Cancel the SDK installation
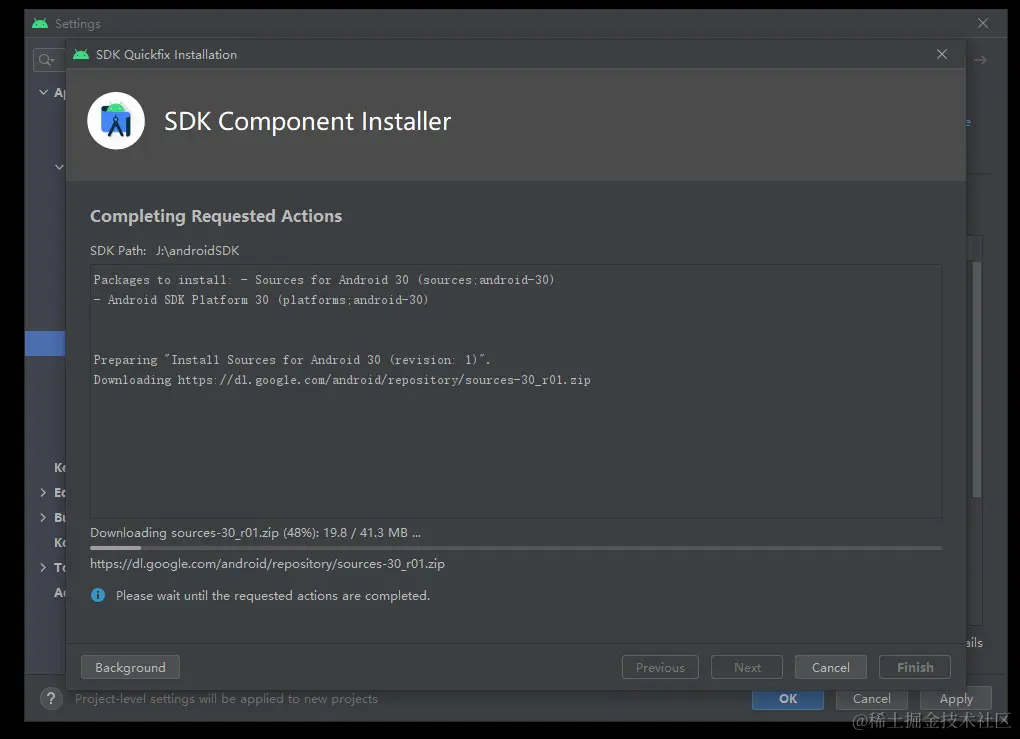Image resolution: width=1020 pixels, height=739 pixels. click(x=830, y=667)
